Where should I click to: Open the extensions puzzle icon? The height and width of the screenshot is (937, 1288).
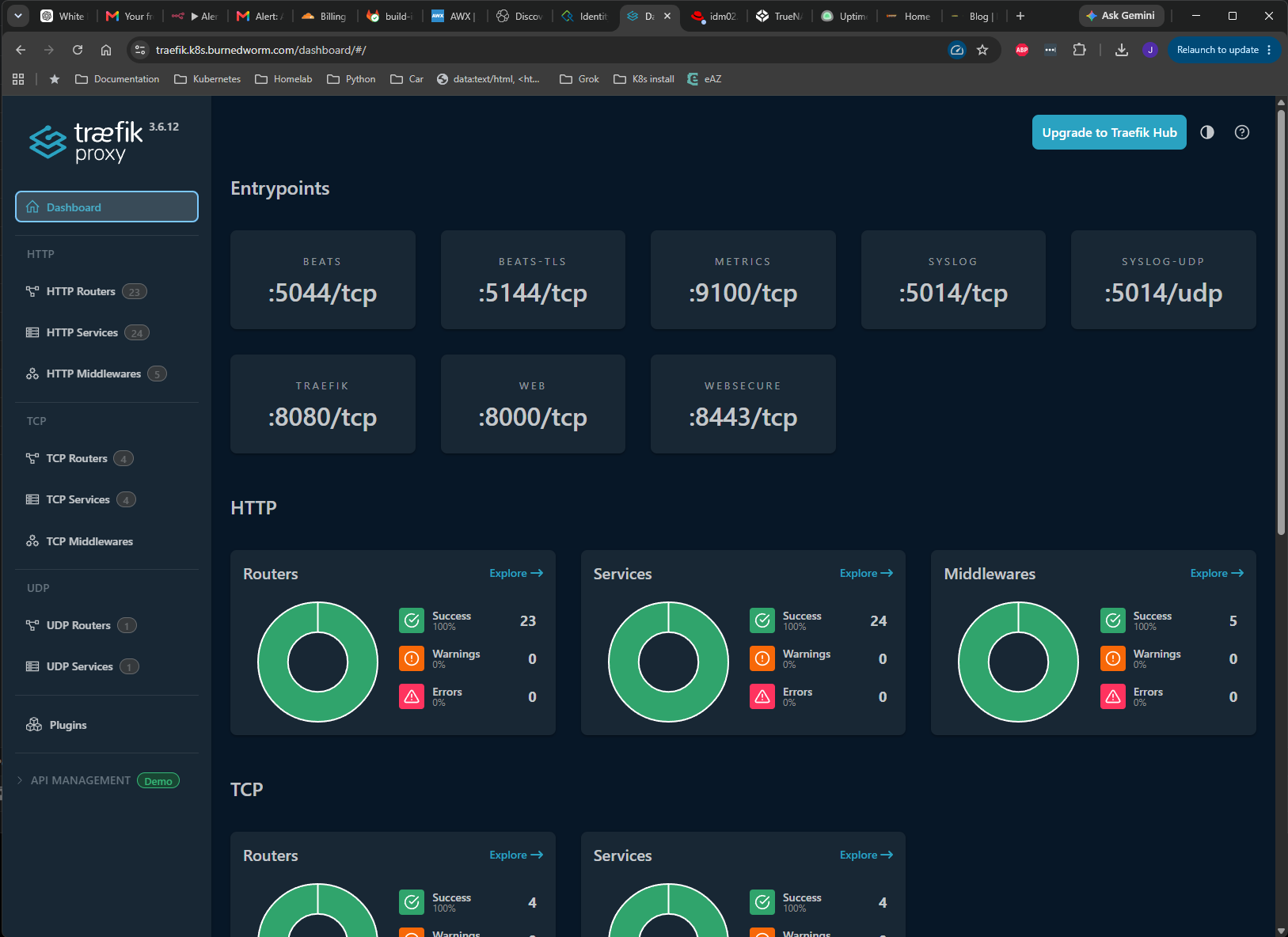tap(1079, 50)
